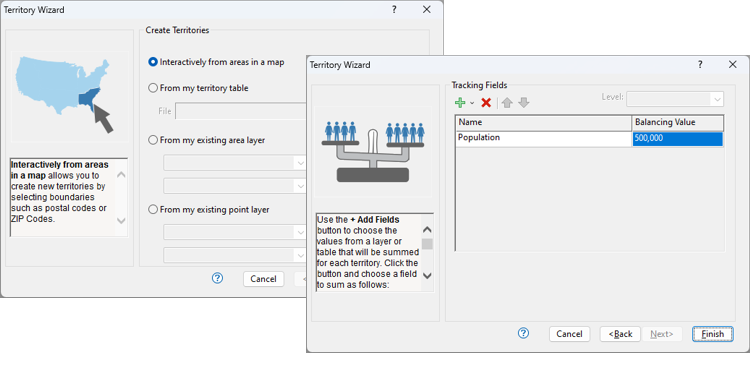Image resolution: width=750 pixels, height=367 pixels.
Task: Close the back Territory Wizard window
Action: (x=427, y=10)
